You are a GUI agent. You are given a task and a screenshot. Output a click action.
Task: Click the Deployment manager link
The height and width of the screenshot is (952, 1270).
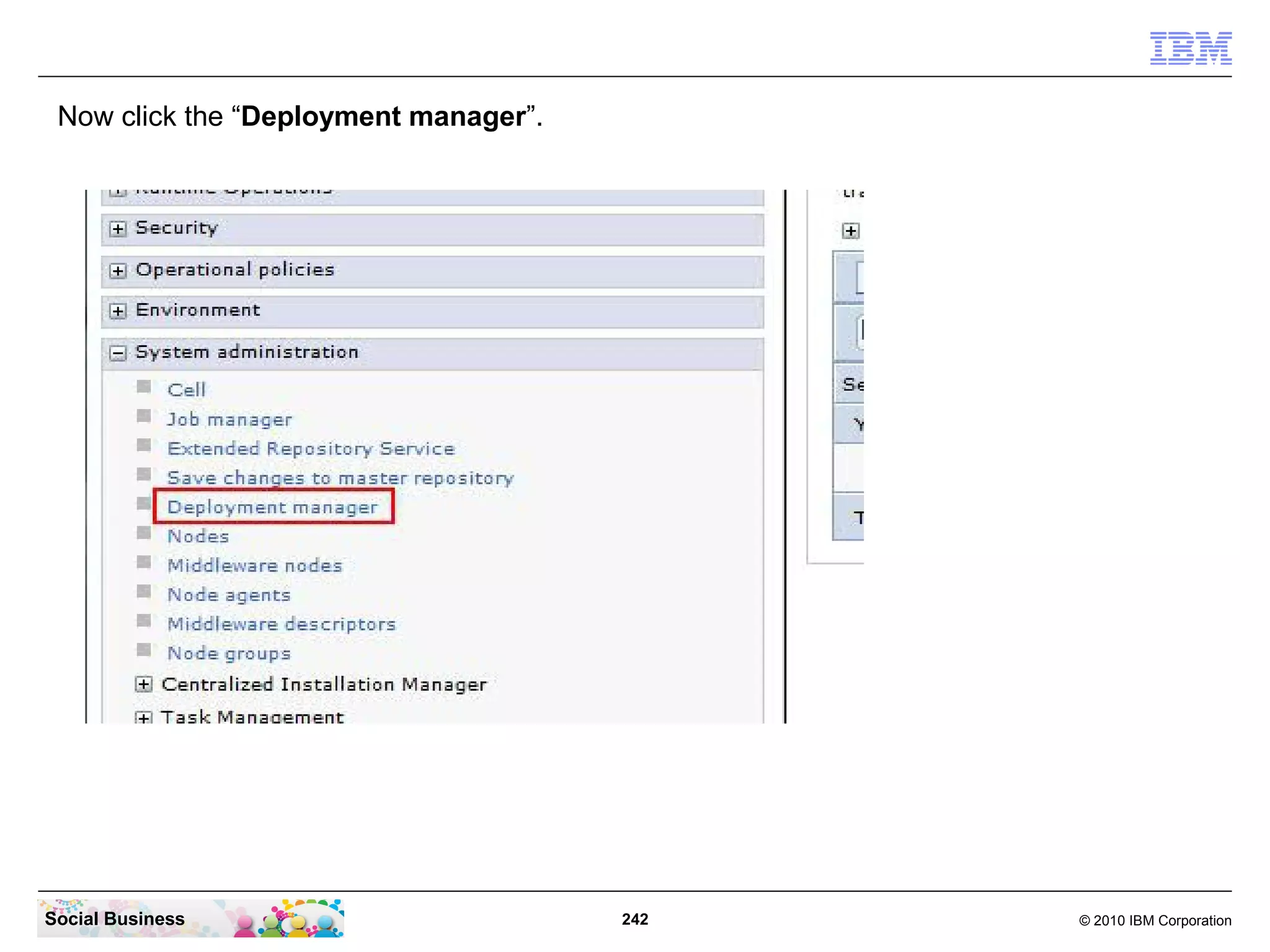click(x=272, y=508)
